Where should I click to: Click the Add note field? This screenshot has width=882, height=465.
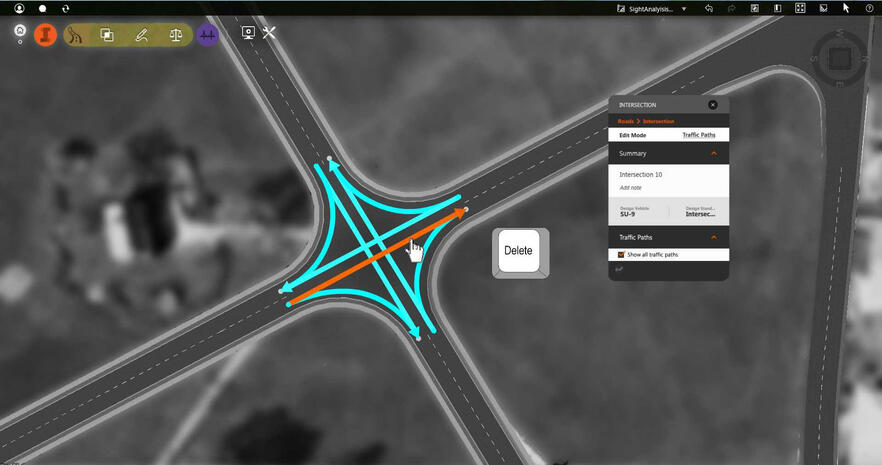[631, 187]
